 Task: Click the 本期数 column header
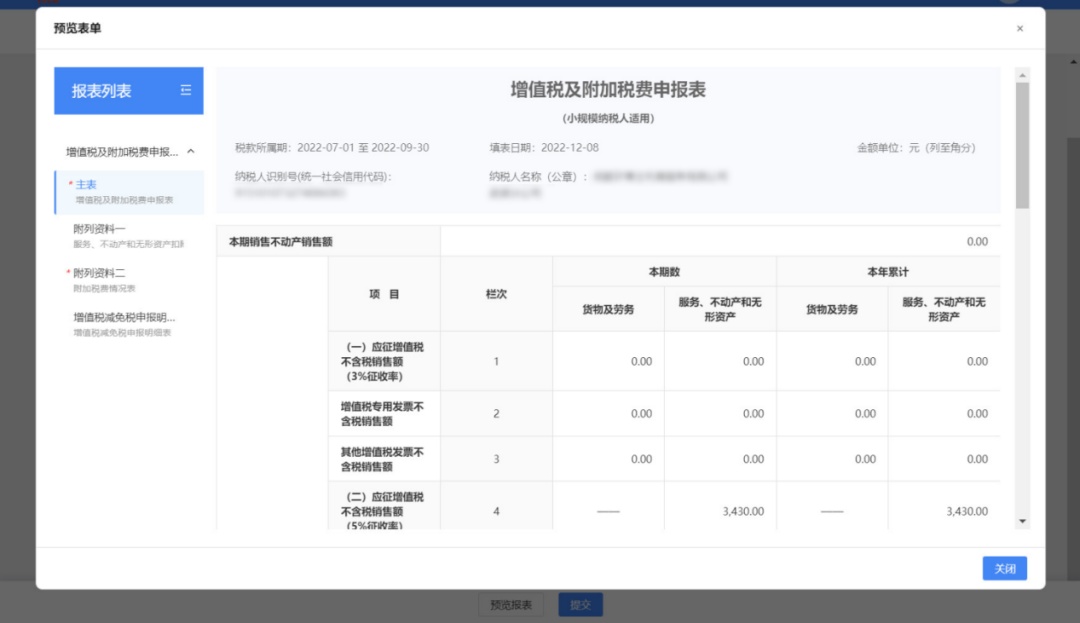(x=664, y=272)
